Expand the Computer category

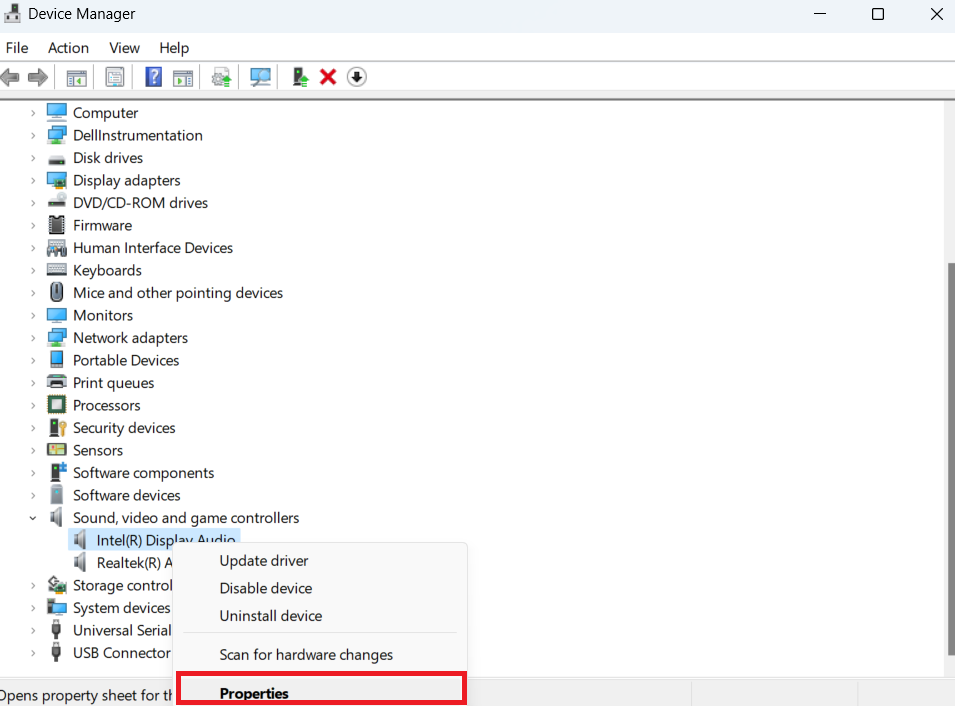(x=33, y=113)
